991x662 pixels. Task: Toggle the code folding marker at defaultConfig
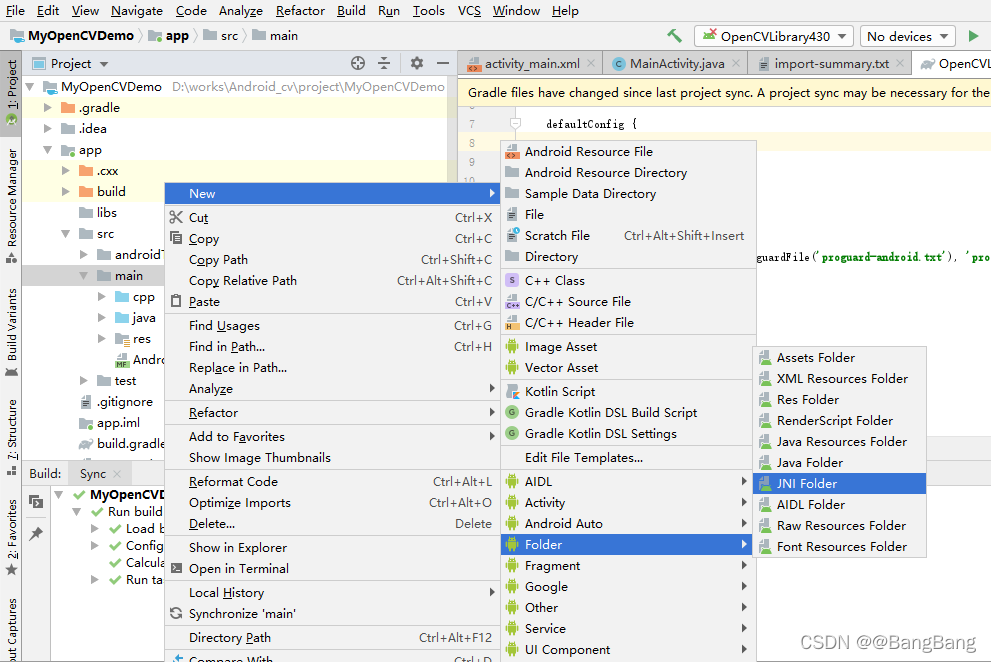515,124
